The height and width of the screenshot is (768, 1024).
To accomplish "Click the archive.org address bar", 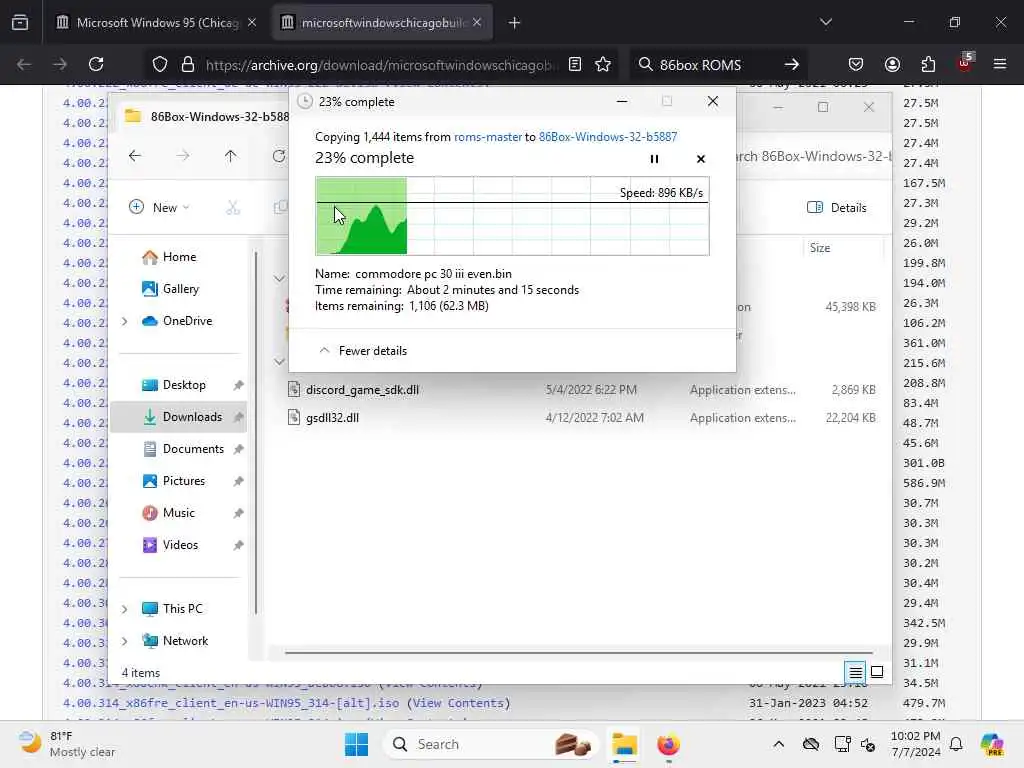I will (x=379, y=65).
